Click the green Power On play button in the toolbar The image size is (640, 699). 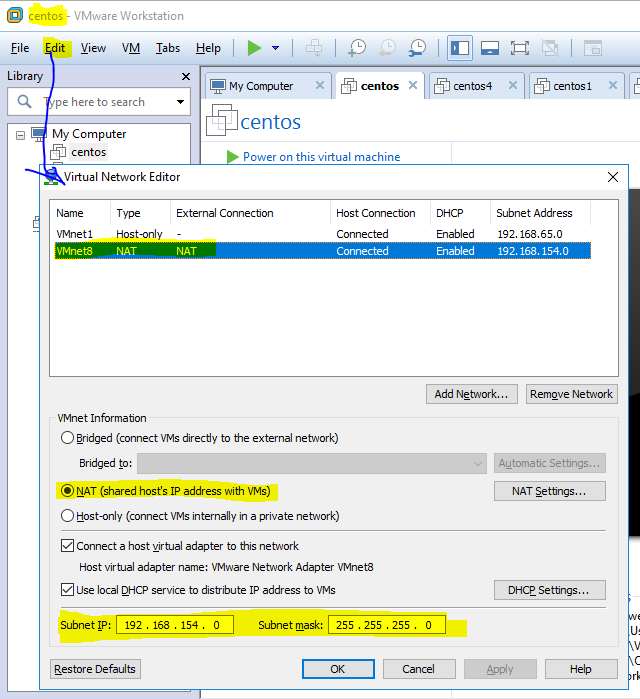[254, 48]
